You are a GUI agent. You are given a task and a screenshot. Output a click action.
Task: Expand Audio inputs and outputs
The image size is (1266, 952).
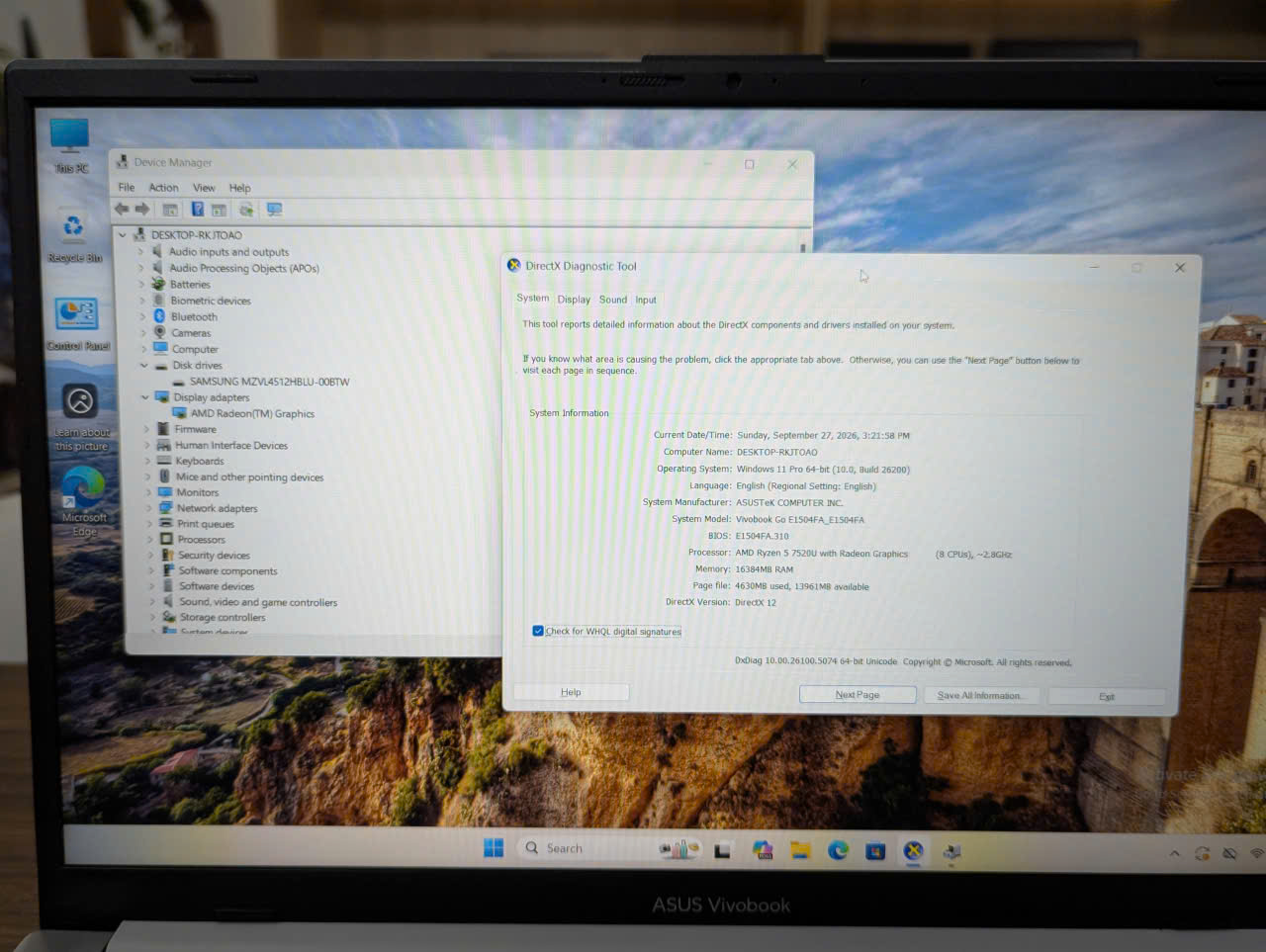[140, 252]
